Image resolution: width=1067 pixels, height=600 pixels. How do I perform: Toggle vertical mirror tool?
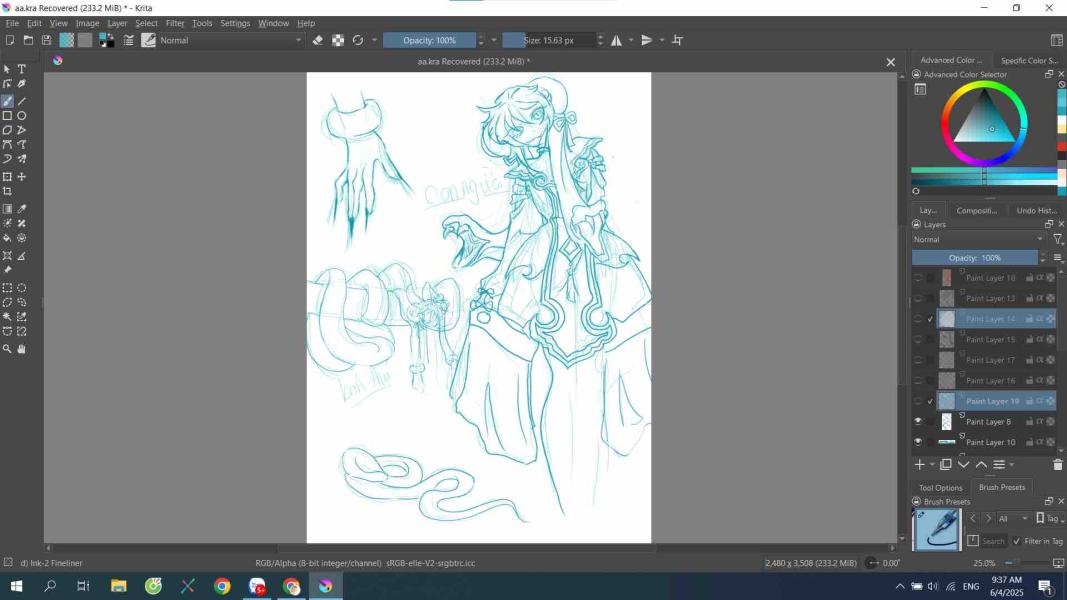646,40
